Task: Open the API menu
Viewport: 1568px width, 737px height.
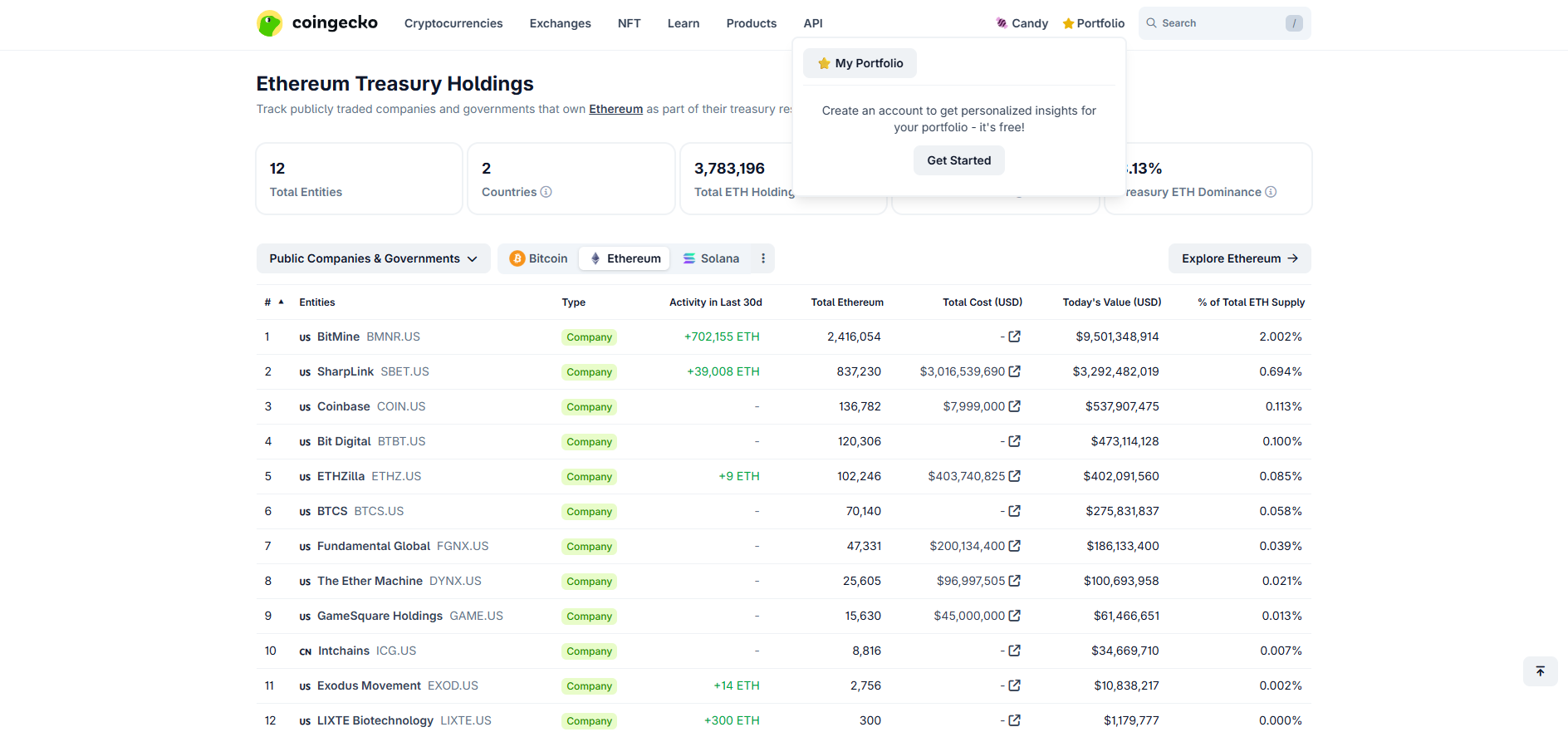Action: 813,23
